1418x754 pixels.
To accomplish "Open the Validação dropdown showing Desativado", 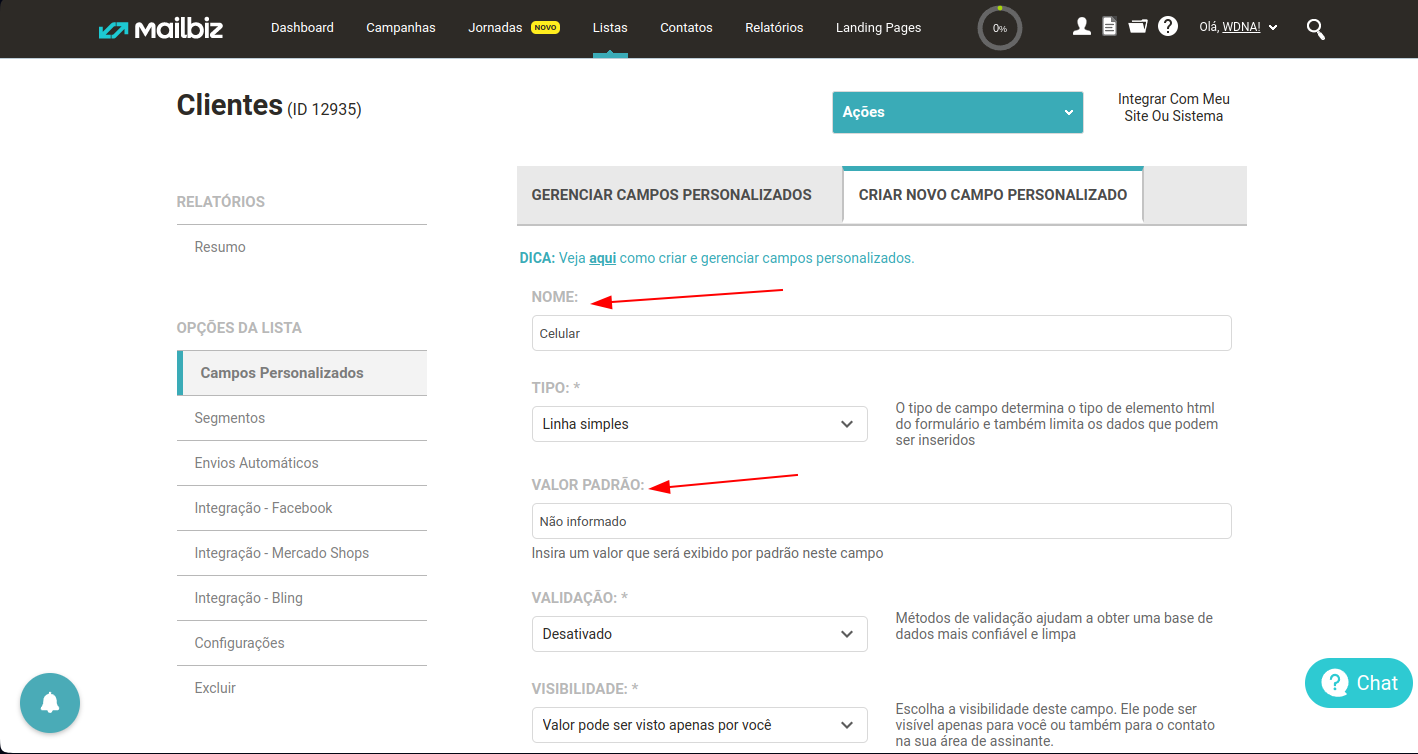I will point(700,634).
